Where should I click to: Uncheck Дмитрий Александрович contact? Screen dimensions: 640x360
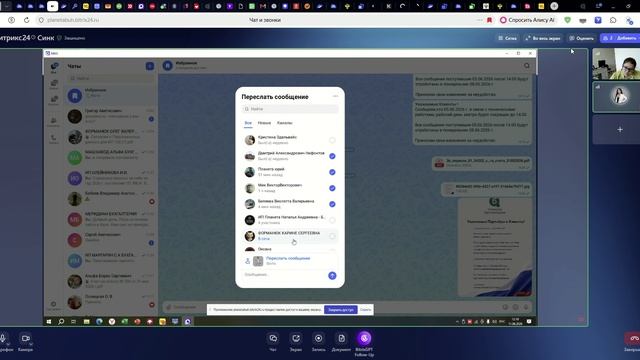point(332,156)
